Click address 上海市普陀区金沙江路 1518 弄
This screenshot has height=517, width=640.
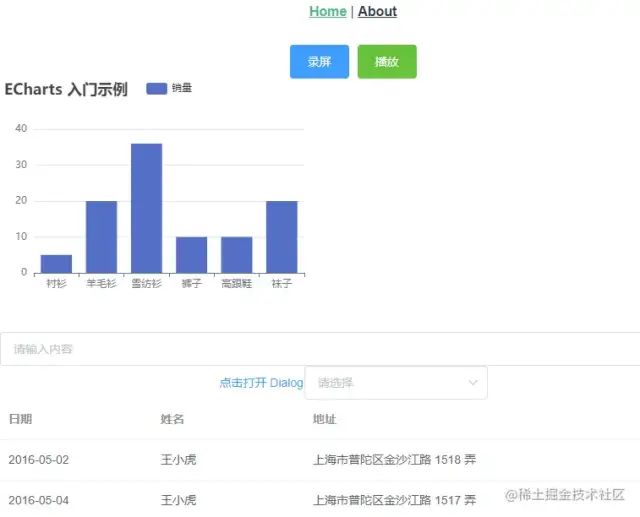tap(394, 460)
